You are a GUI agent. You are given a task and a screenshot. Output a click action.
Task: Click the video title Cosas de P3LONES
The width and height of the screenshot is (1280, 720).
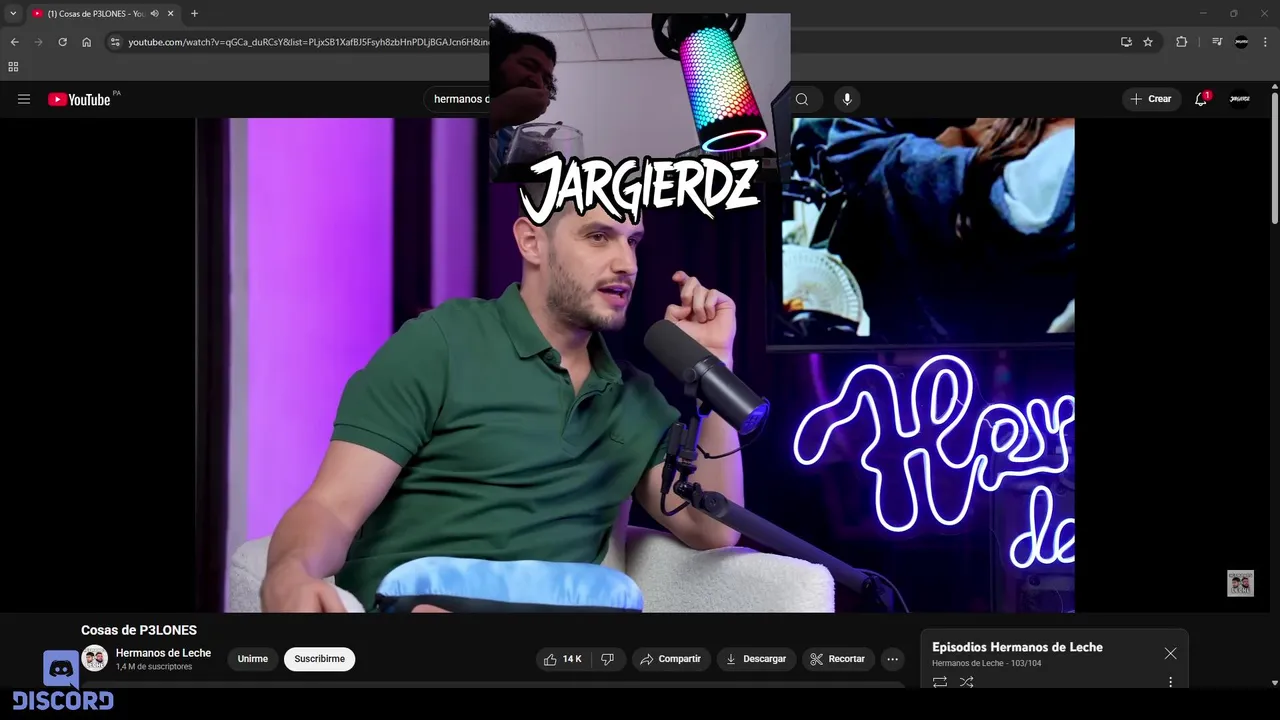tap(139, 630)
